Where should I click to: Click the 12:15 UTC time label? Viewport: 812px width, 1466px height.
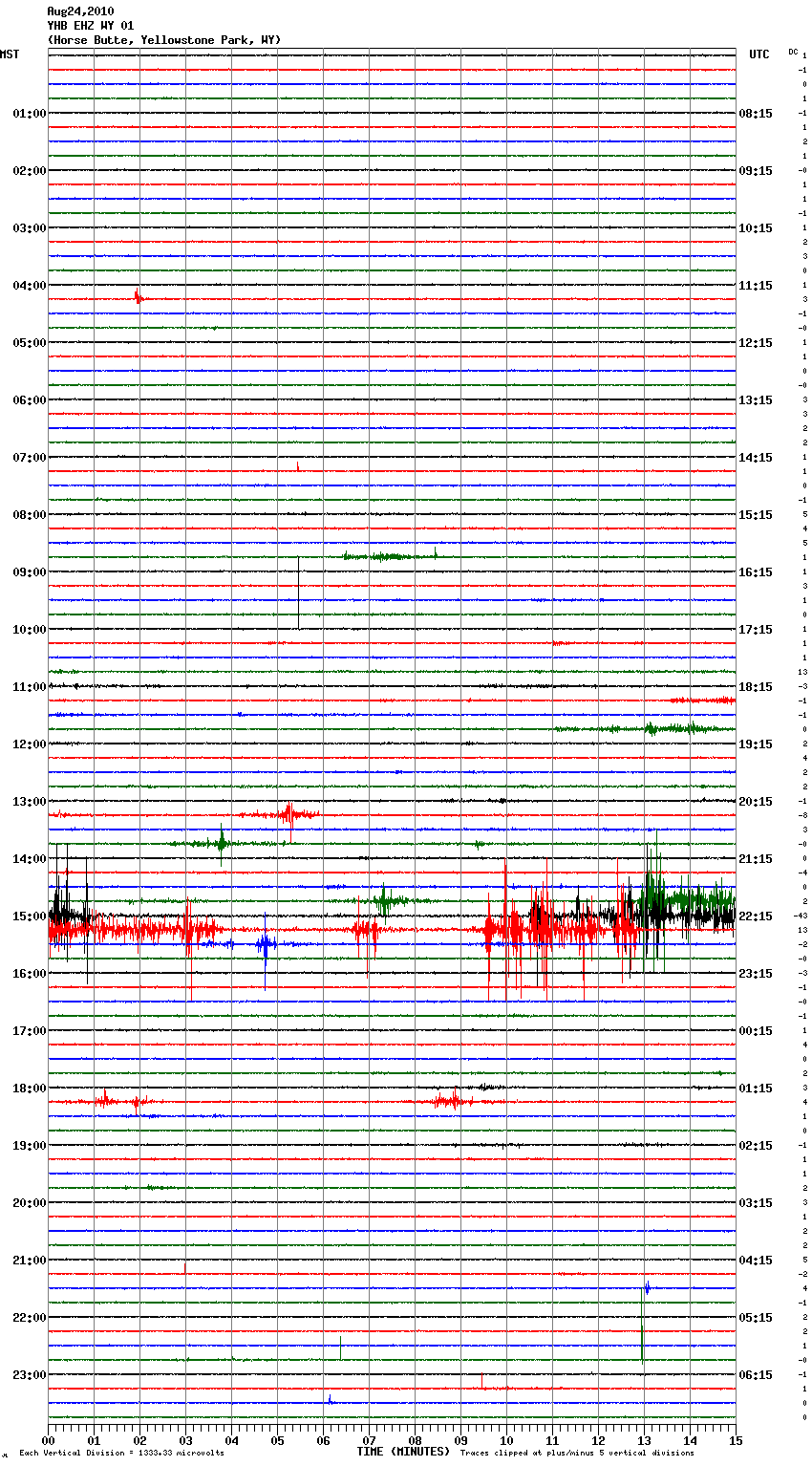(x=756, y=343)
